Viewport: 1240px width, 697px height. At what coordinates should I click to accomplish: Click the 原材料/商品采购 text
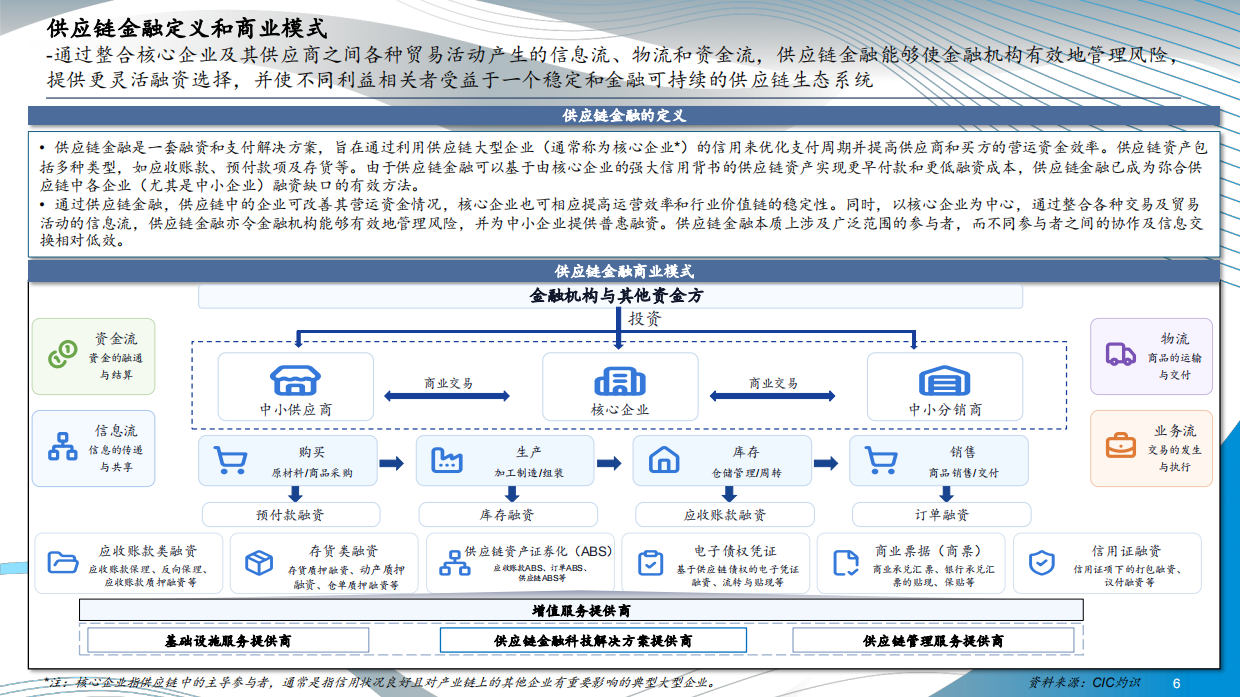pos(311,473)
